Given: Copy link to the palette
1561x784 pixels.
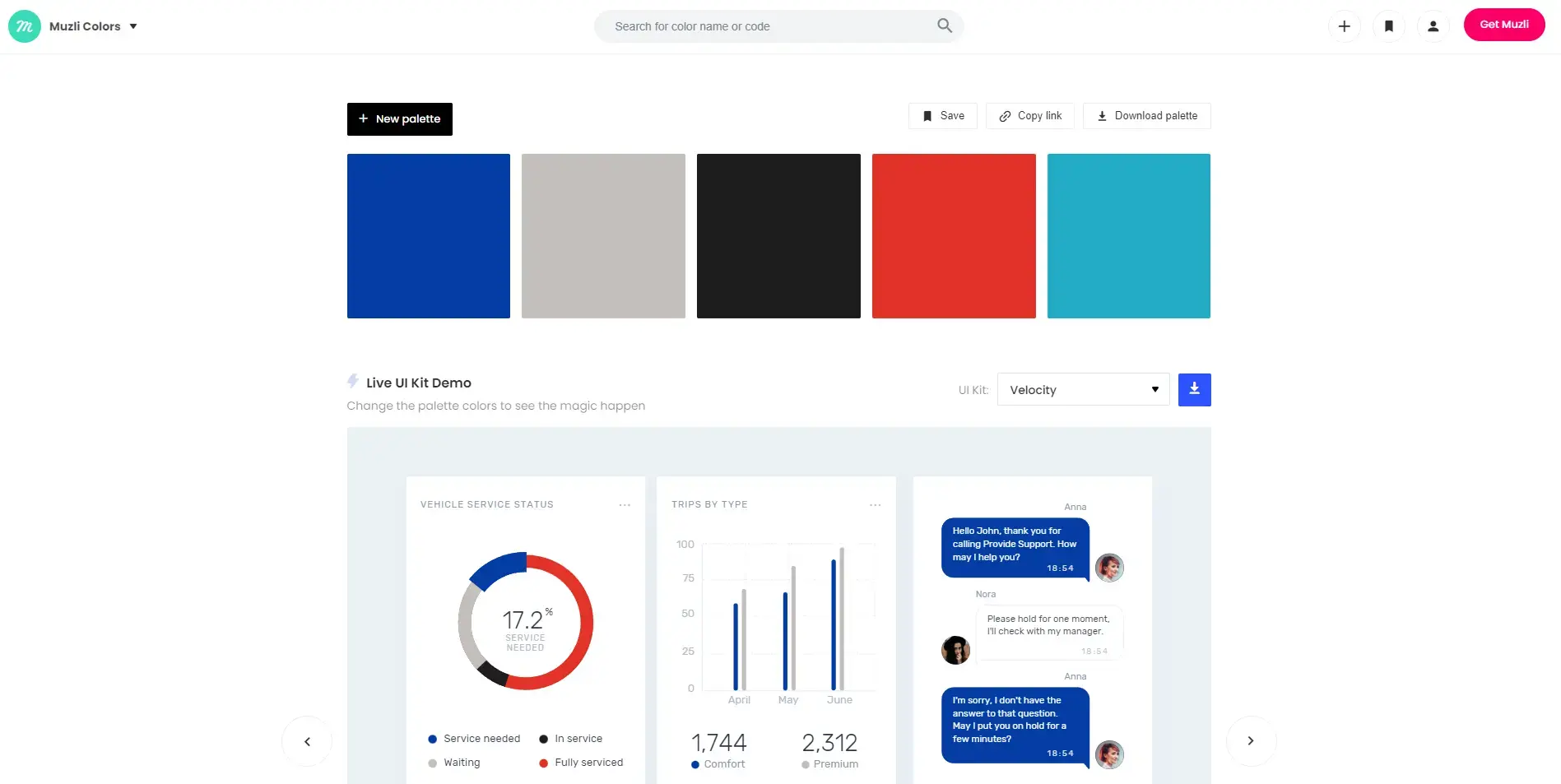Looking at the screenshot, I should 1029,116.
